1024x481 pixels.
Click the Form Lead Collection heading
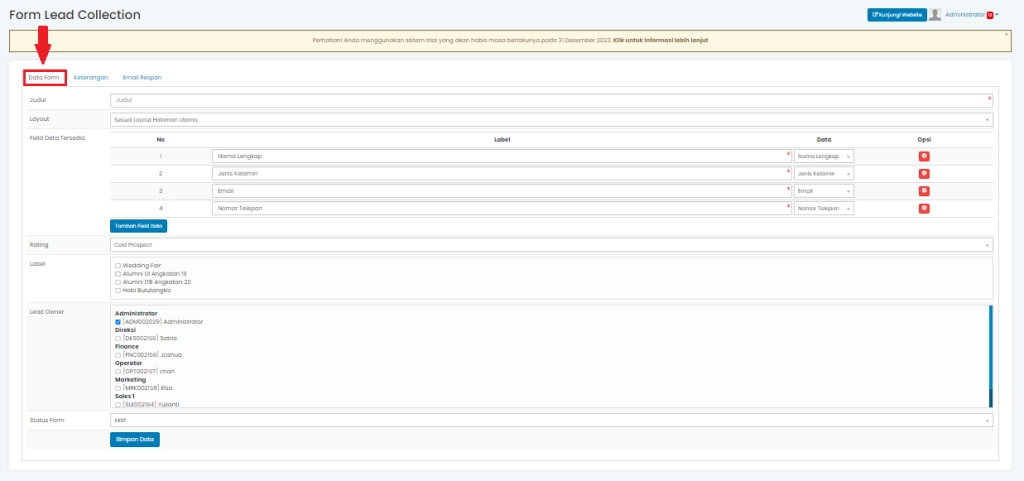75,14
